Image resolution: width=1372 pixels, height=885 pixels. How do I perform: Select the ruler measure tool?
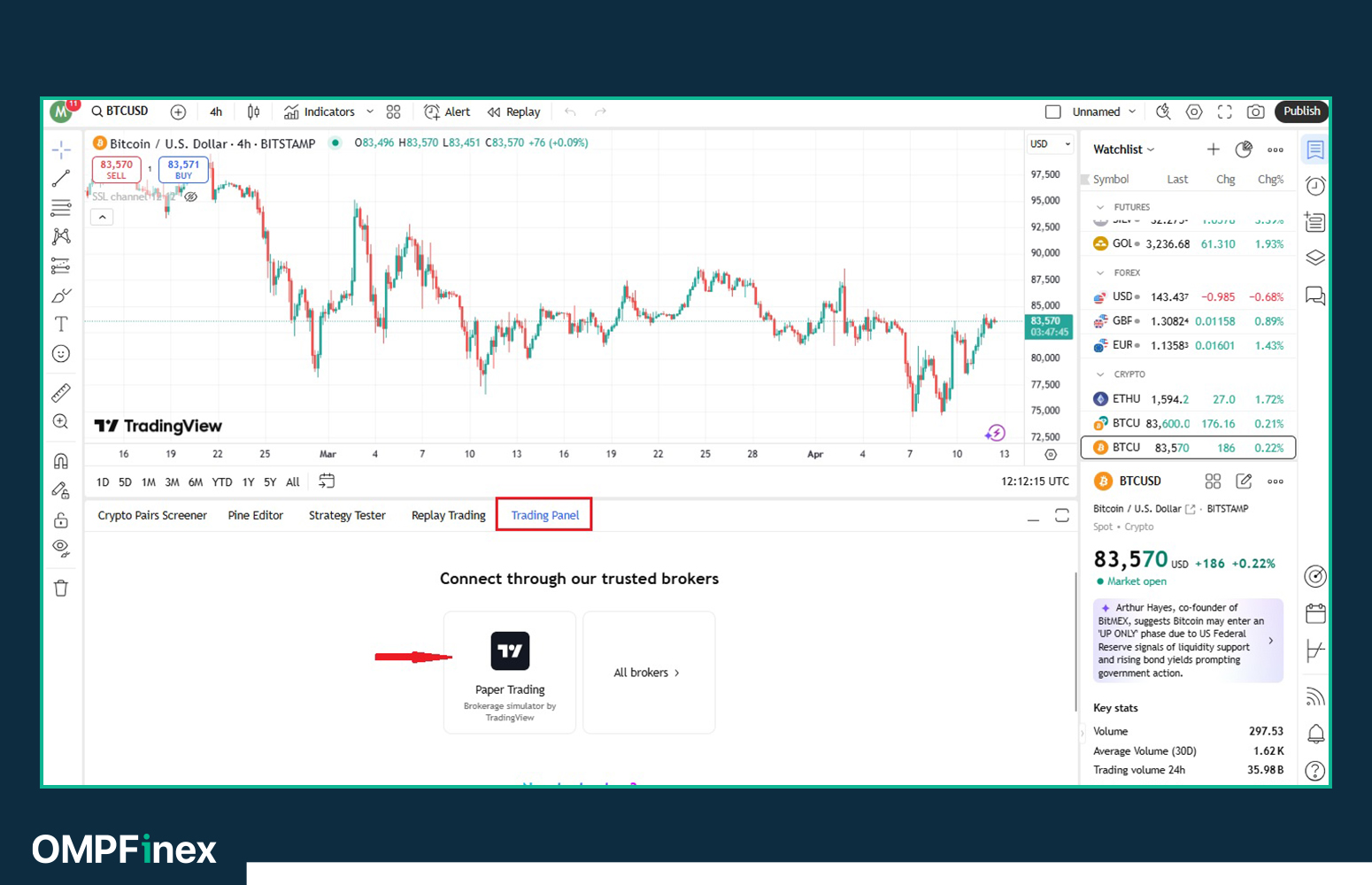[x=61, y=392]
